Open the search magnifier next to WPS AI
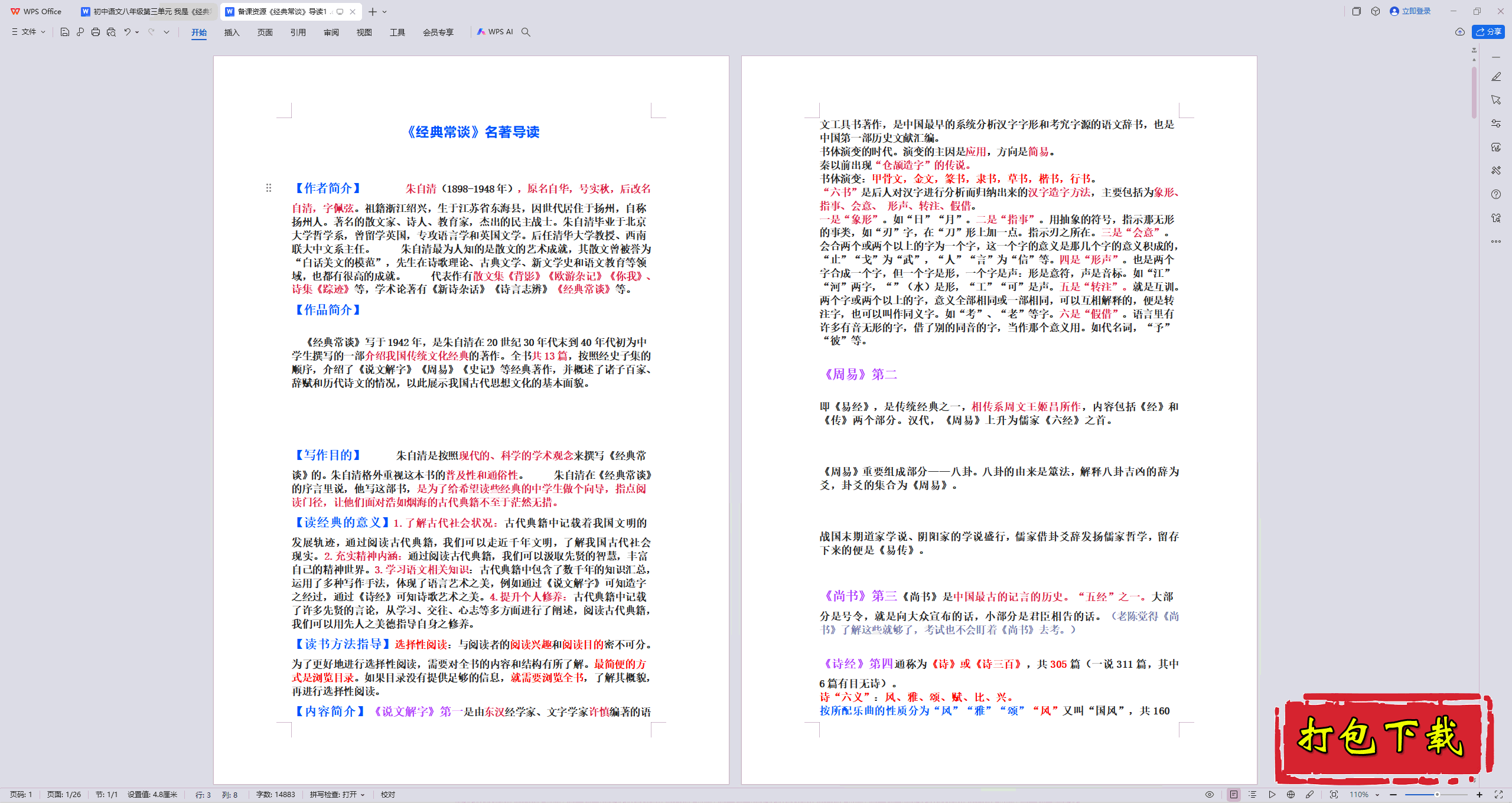 coord(526,32)
